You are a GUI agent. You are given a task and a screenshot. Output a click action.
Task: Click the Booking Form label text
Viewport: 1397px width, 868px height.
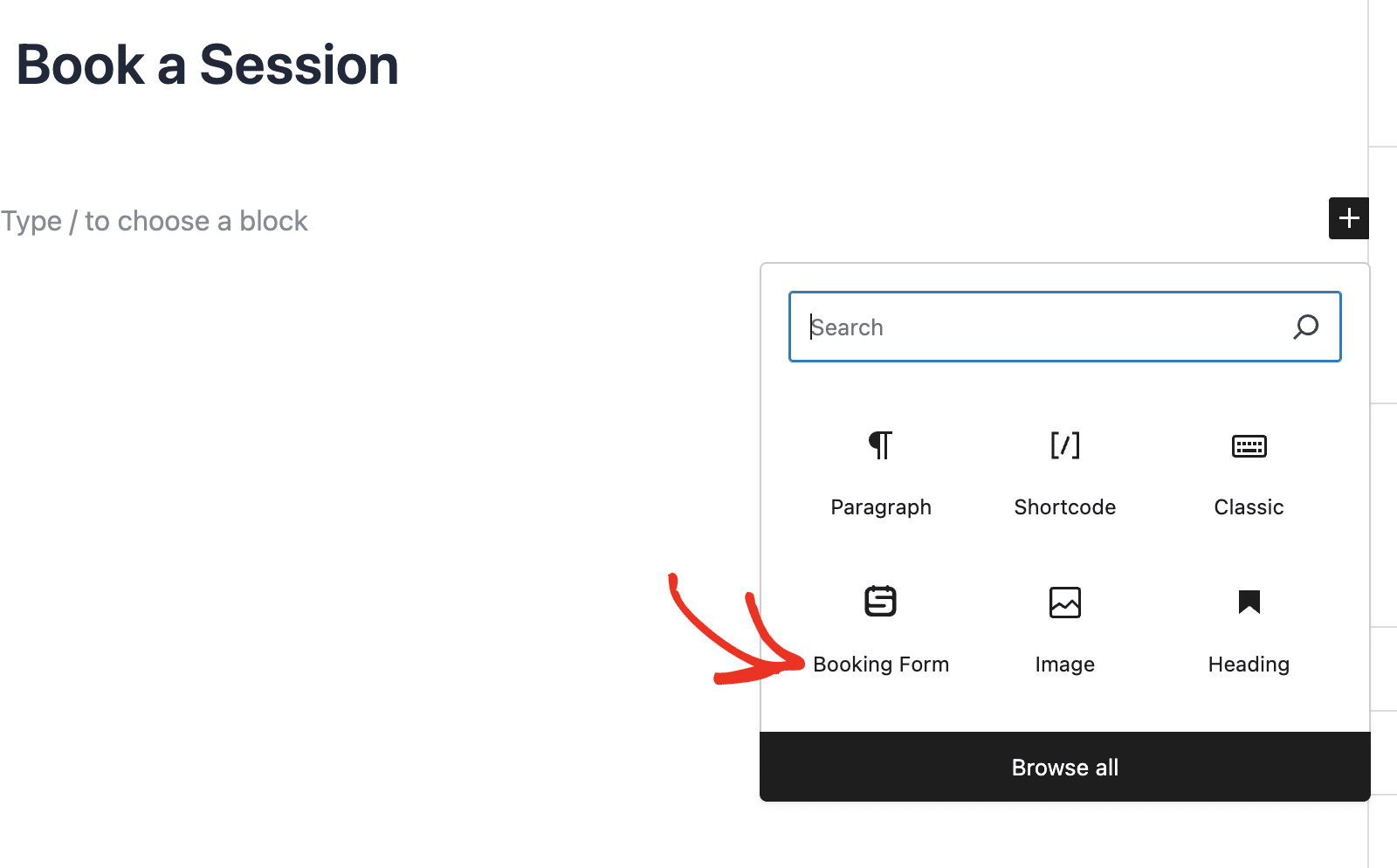881,664
